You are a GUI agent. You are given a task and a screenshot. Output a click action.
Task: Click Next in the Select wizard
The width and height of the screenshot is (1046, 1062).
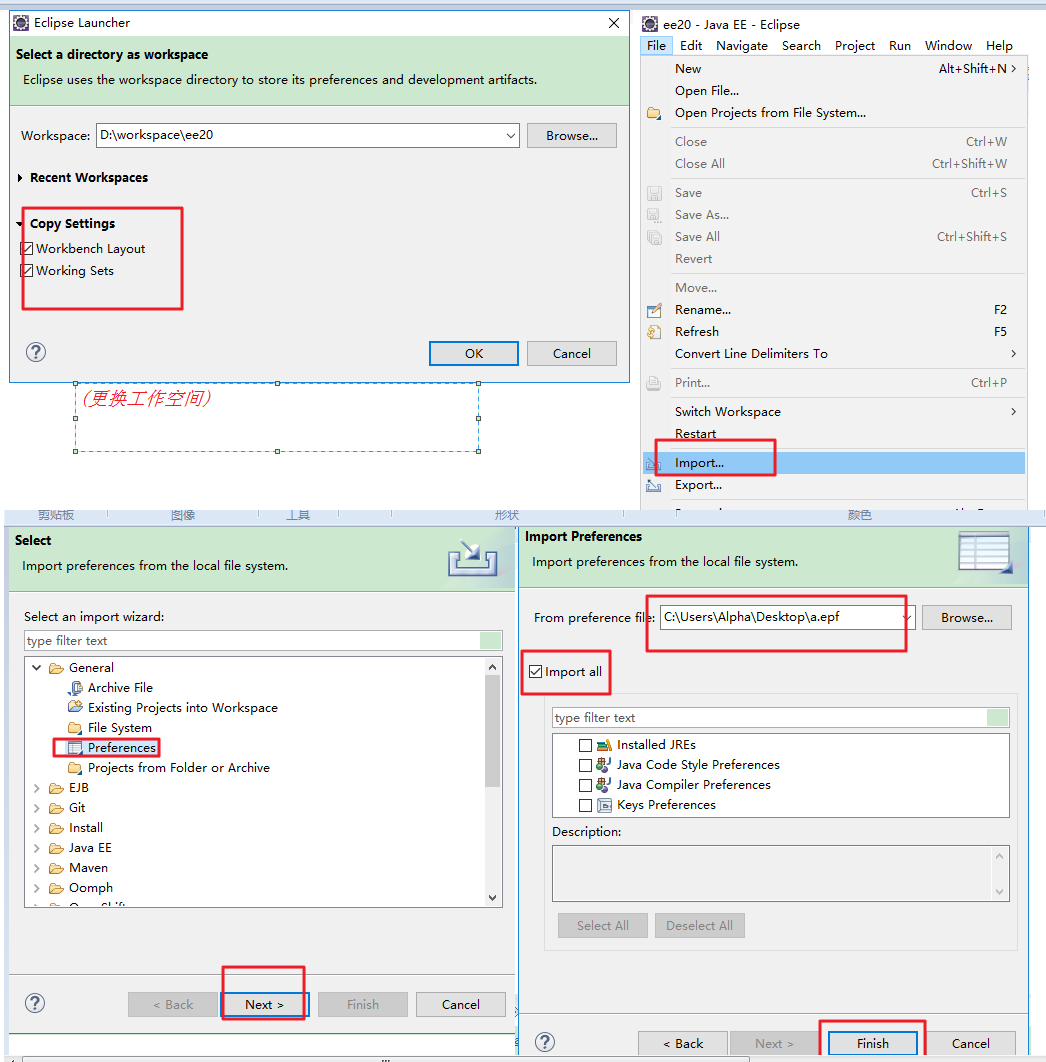(264, 1004)
